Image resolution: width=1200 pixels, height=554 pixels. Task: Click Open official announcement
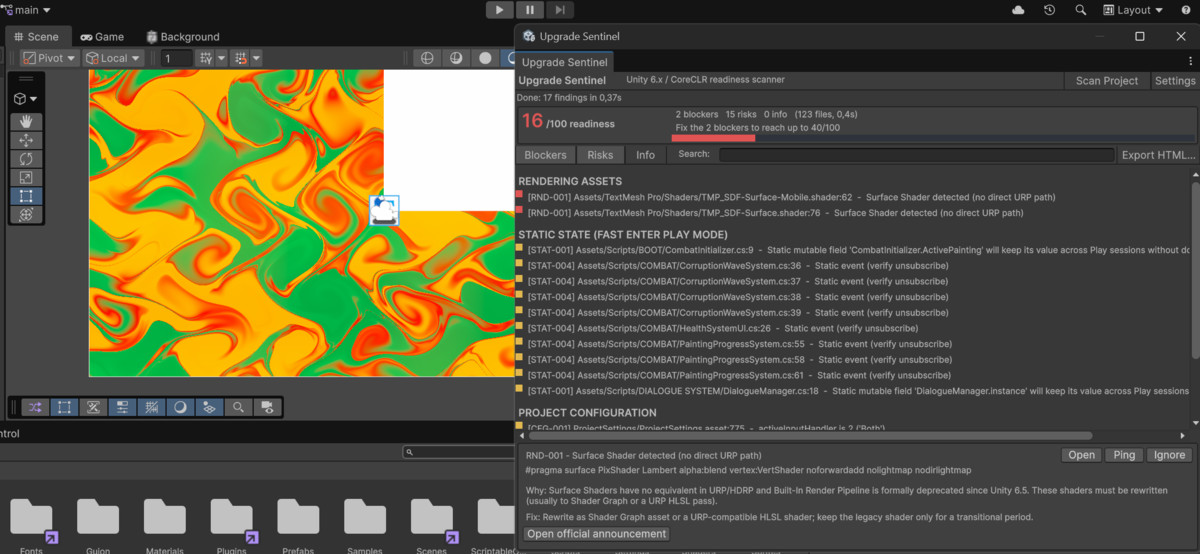(597, 534)
